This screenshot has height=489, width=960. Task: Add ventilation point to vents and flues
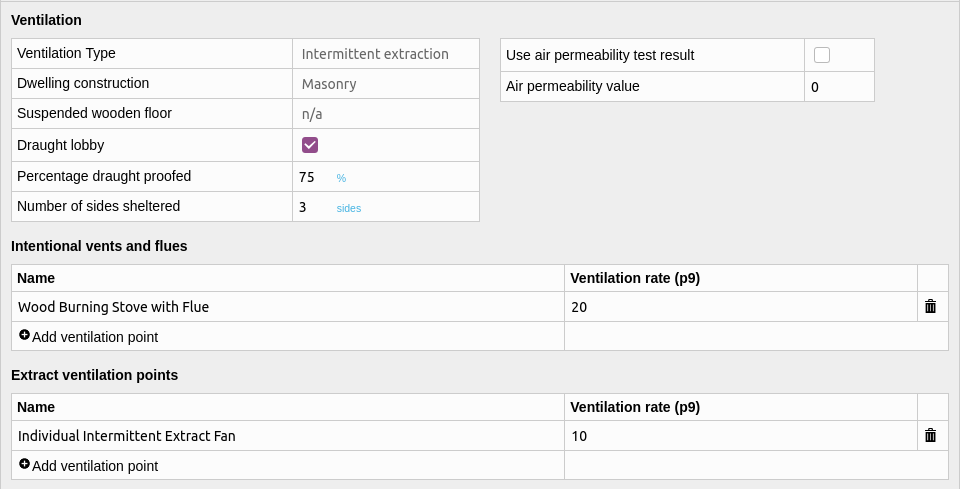[89, 337]
